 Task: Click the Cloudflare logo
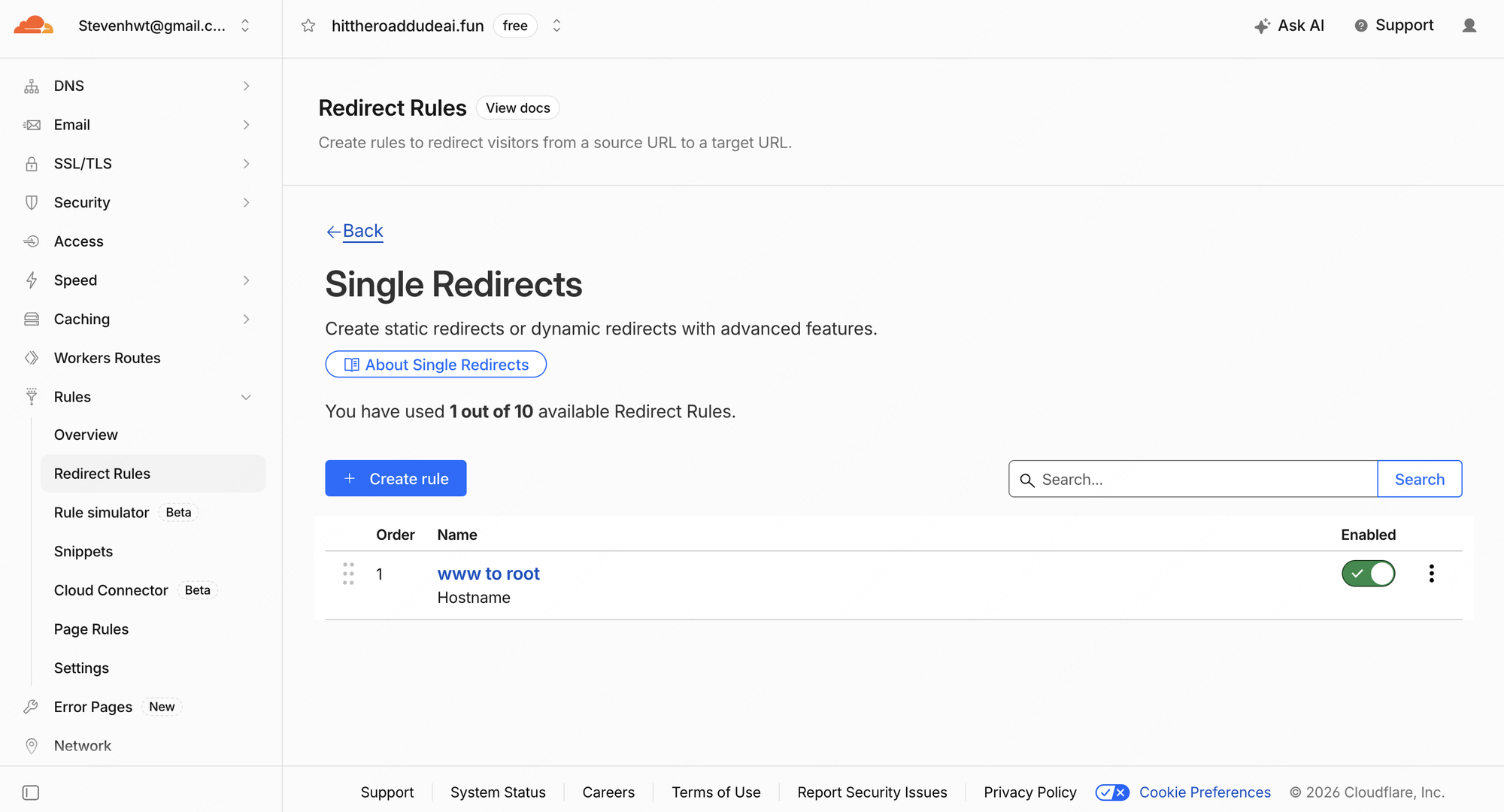pos(34,26)
